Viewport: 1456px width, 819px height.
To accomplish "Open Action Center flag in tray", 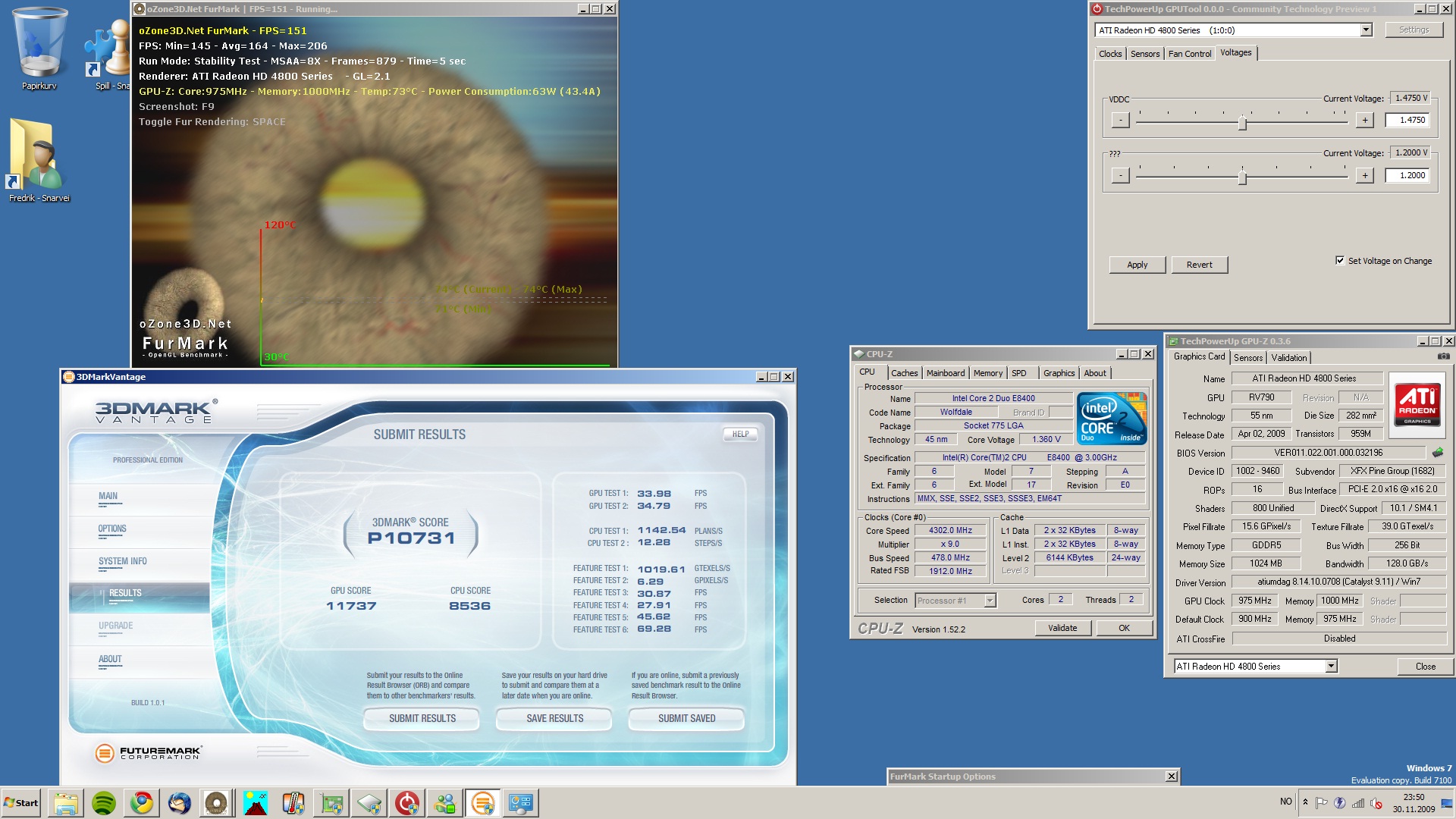I will pos(1322,802).
